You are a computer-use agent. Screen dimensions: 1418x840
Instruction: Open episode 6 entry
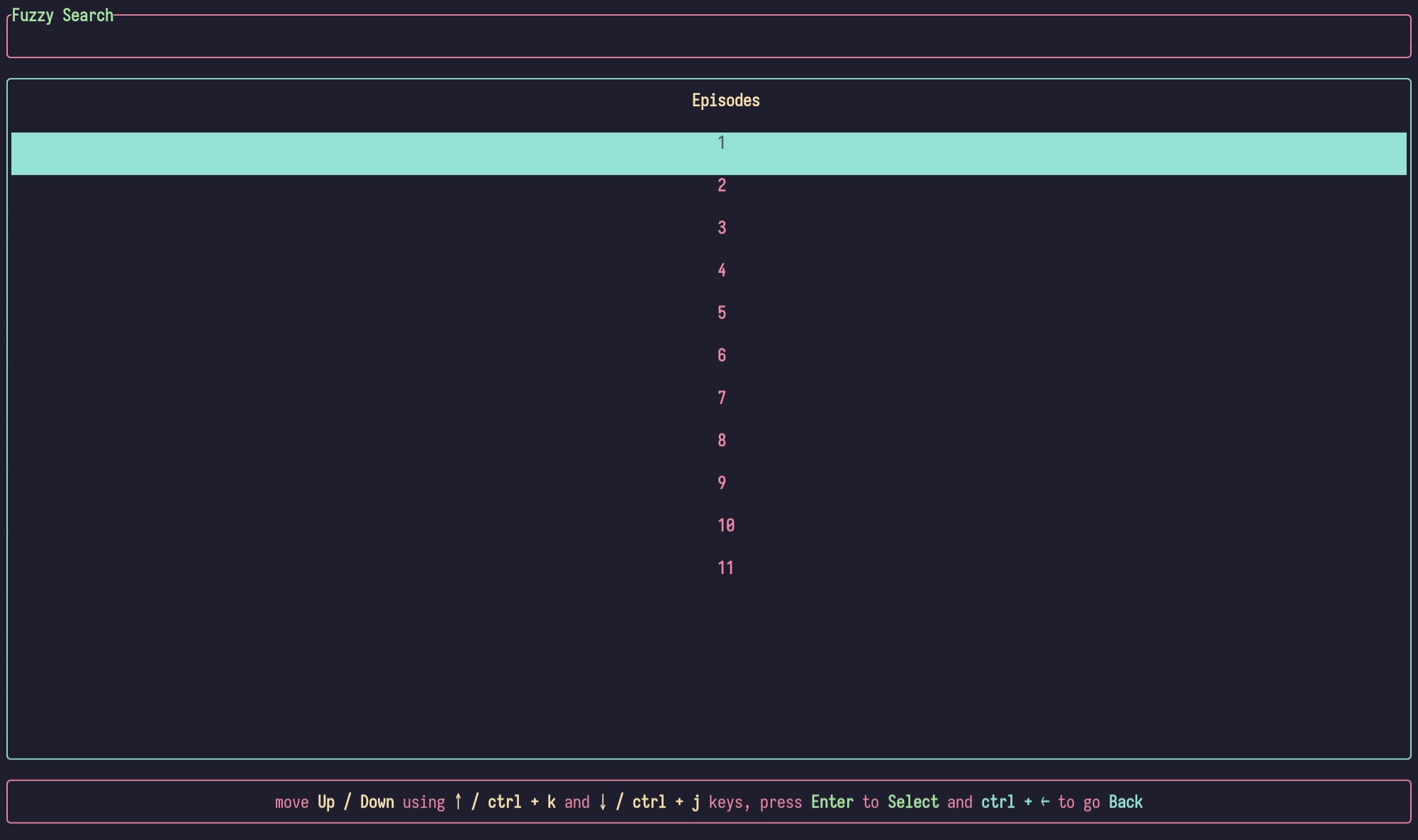(721, 356)
